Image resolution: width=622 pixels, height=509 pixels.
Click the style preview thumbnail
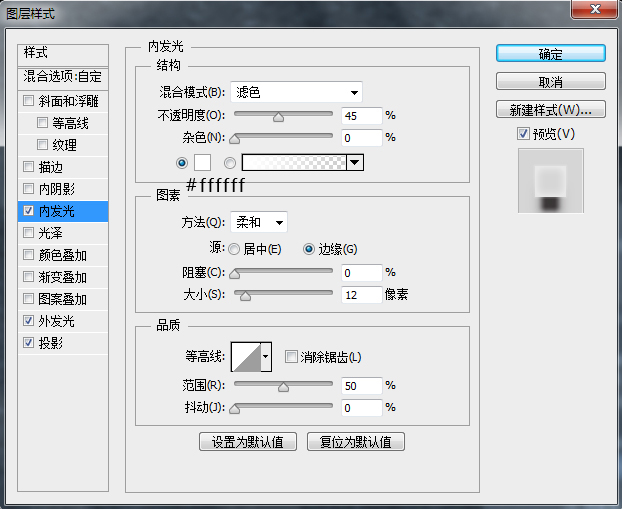click(x=551, y=181)
